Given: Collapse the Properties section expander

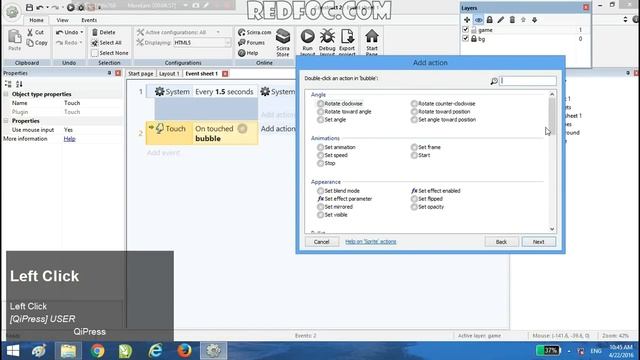Looking at the screenshot, I should 6,121.
